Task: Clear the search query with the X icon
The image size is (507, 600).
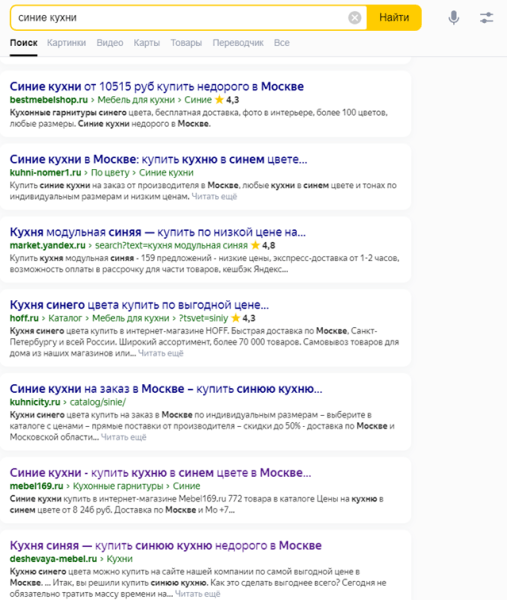Action: tap(355, 18)
